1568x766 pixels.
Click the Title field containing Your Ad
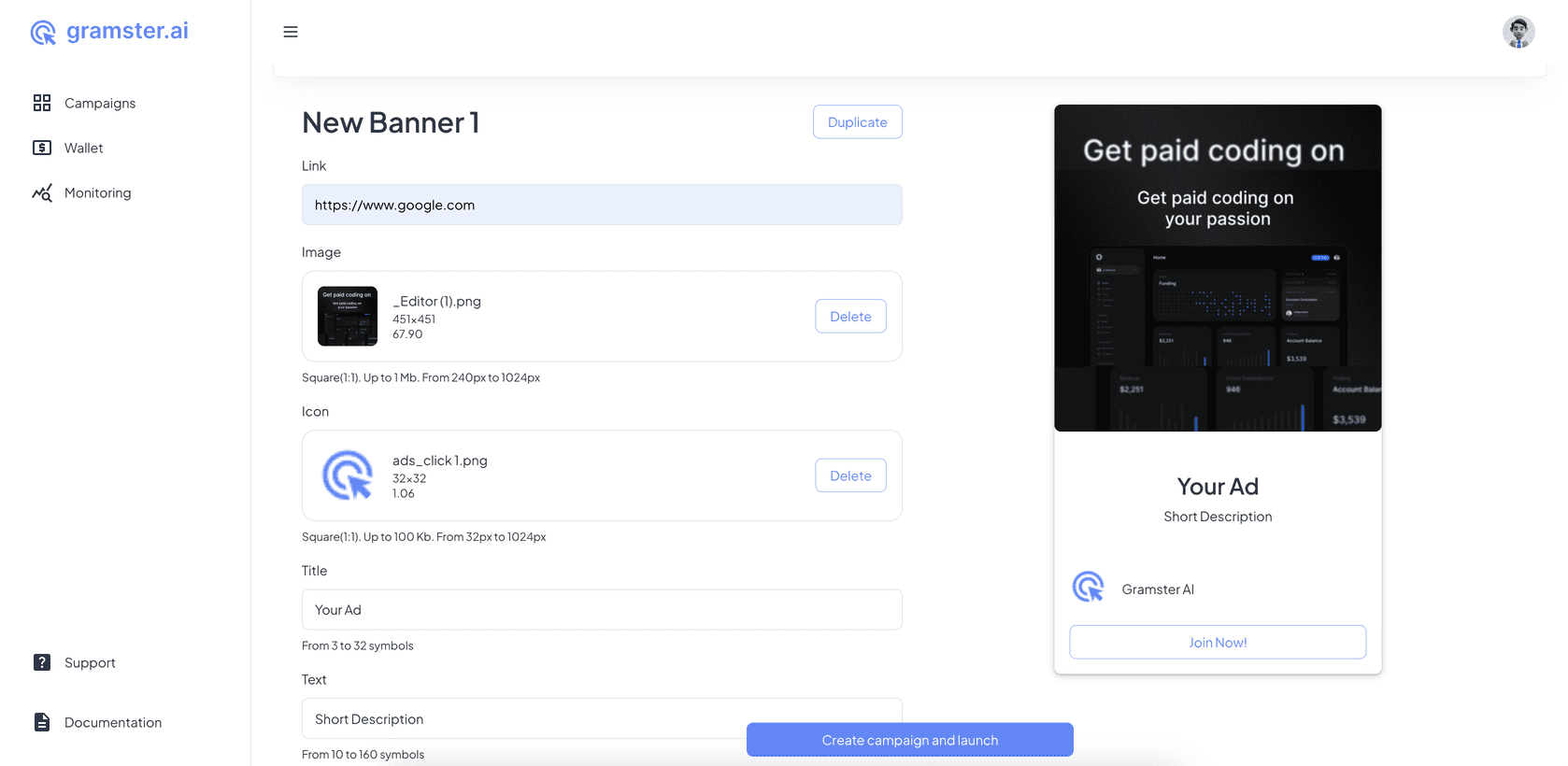(x=602, y=610)
